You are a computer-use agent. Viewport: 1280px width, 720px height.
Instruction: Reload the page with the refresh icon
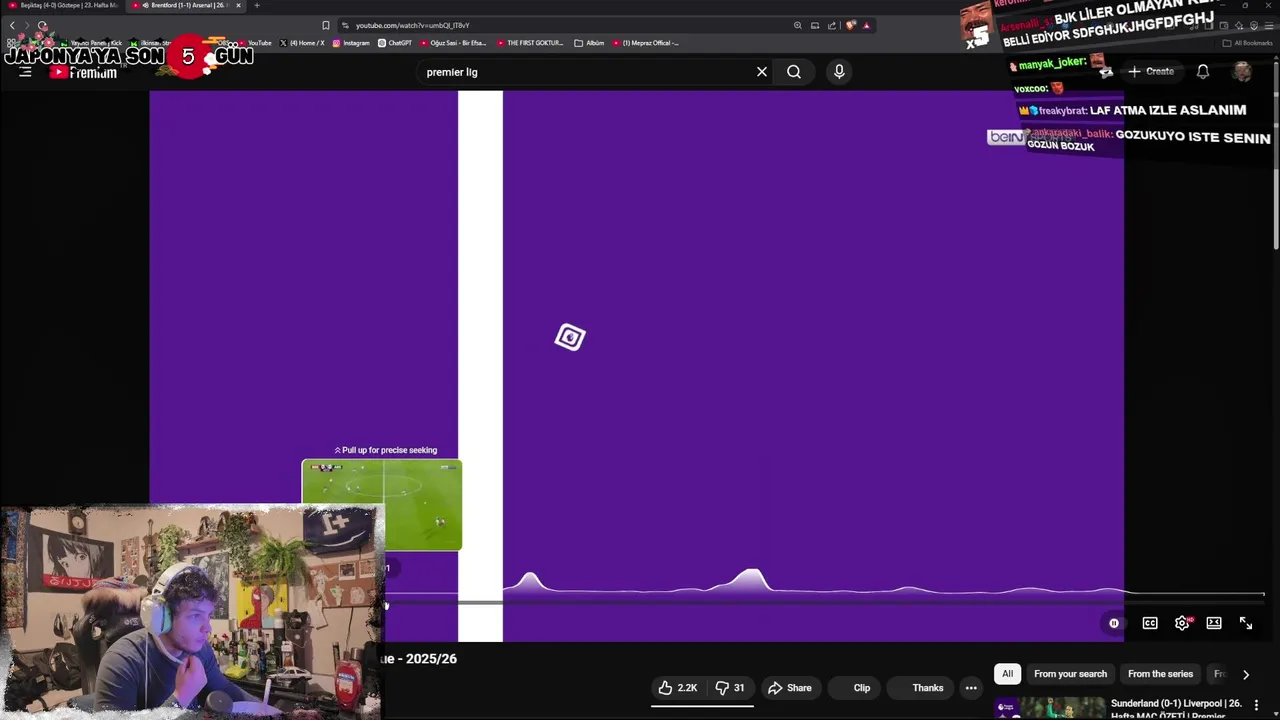[42, 25]
